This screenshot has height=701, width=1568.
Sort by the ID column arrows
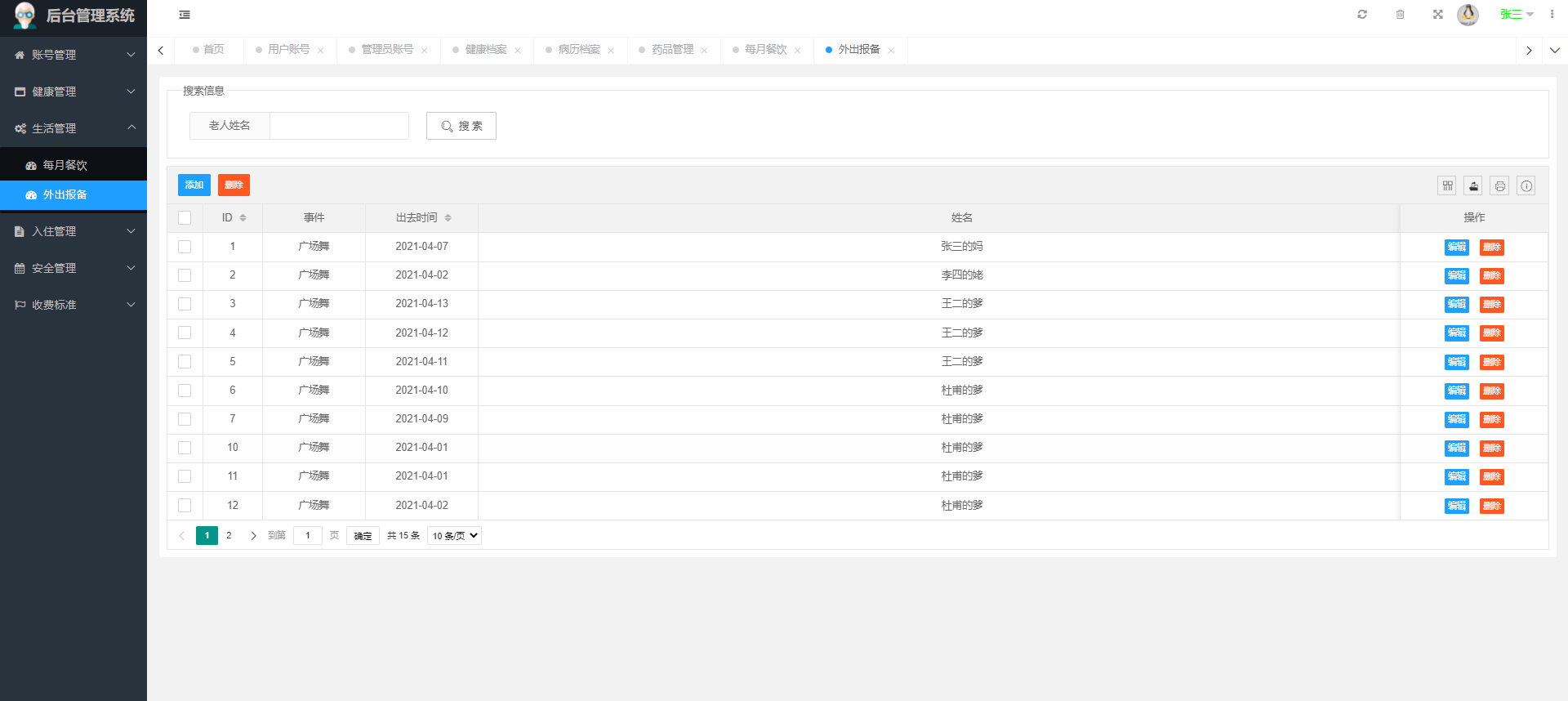pos(243,218)
